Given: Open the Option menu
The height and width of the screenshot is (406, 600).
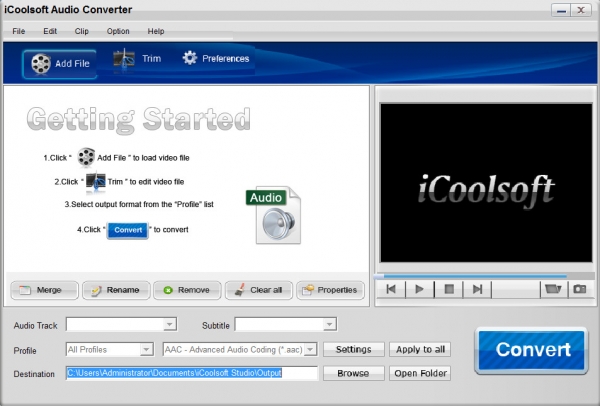Looking at the screenshot, I should [x=118, y=31].
